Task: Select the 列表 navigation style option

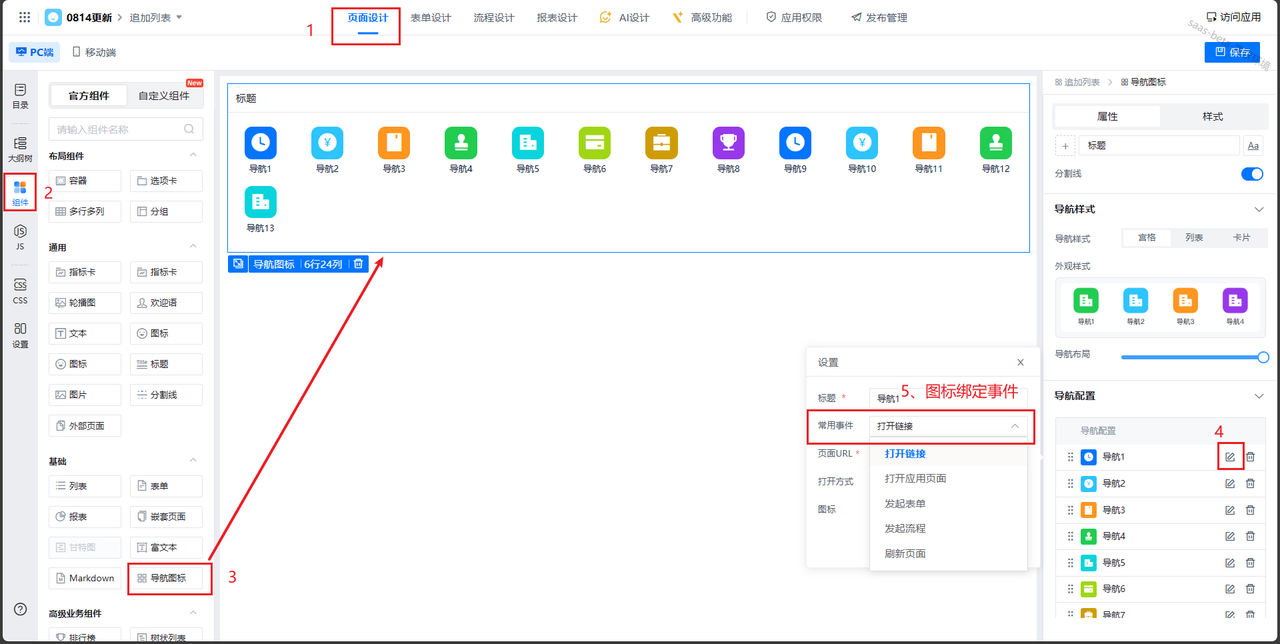Action: [x=1194, y=238]
